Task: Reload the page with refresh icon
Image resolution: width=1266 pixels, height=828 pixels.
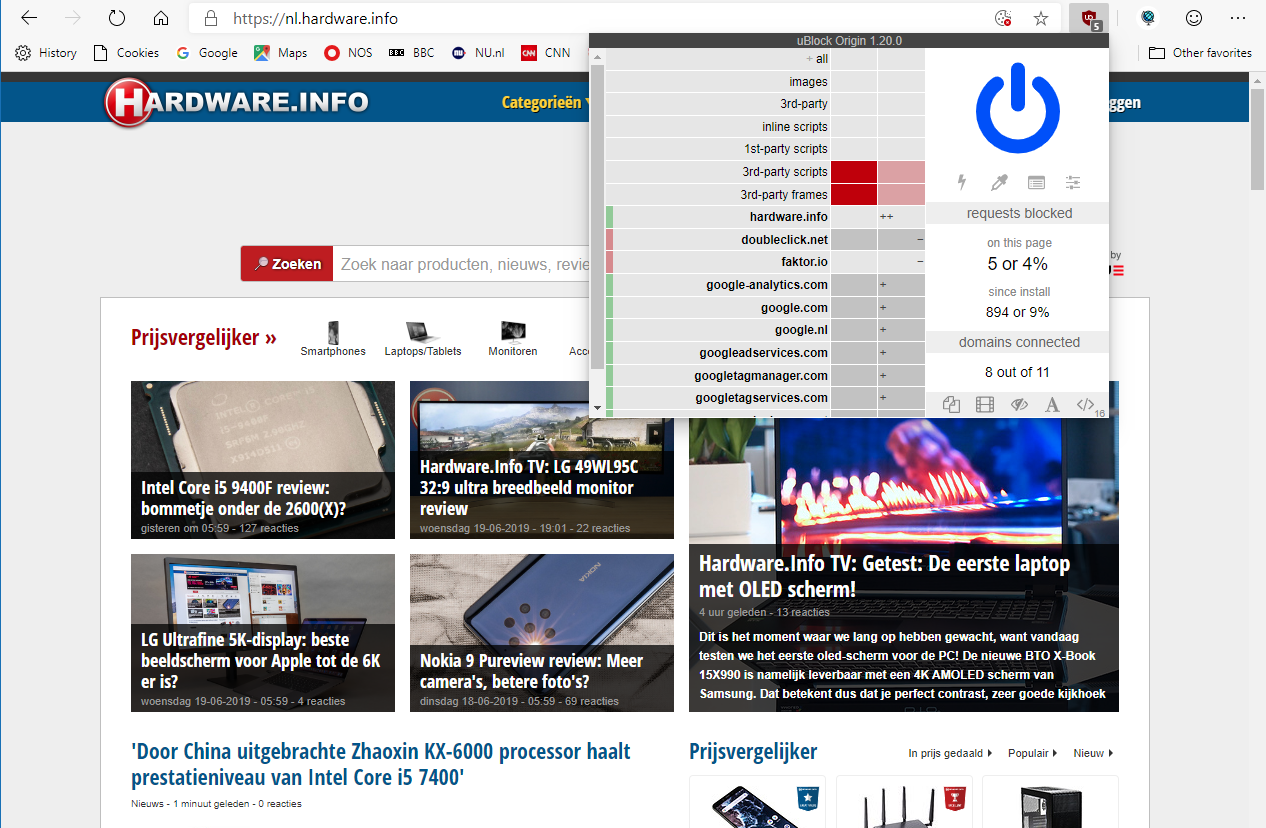Action: [x=117, y=18]
